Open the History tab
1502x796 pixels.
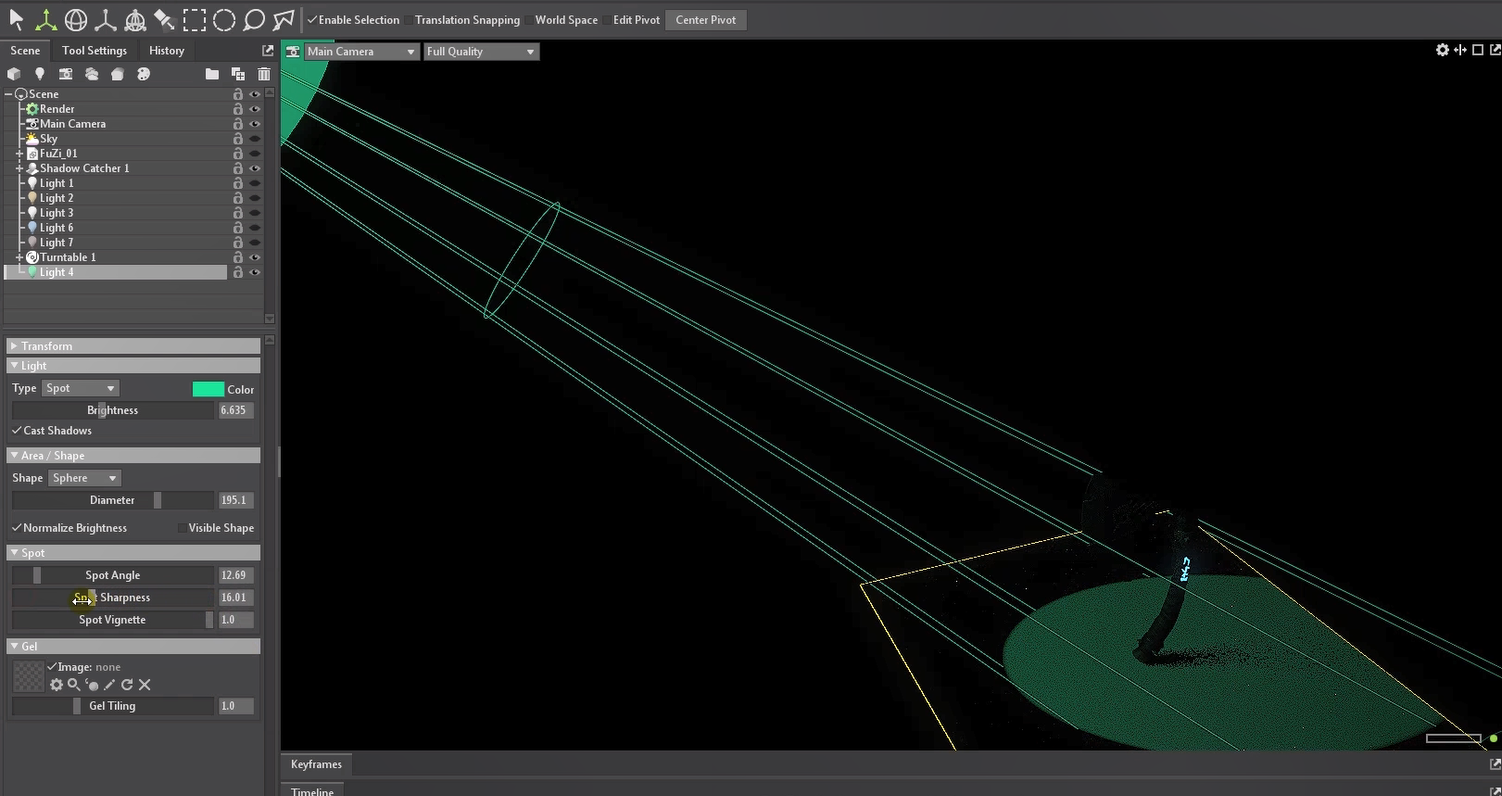[166, 51]
